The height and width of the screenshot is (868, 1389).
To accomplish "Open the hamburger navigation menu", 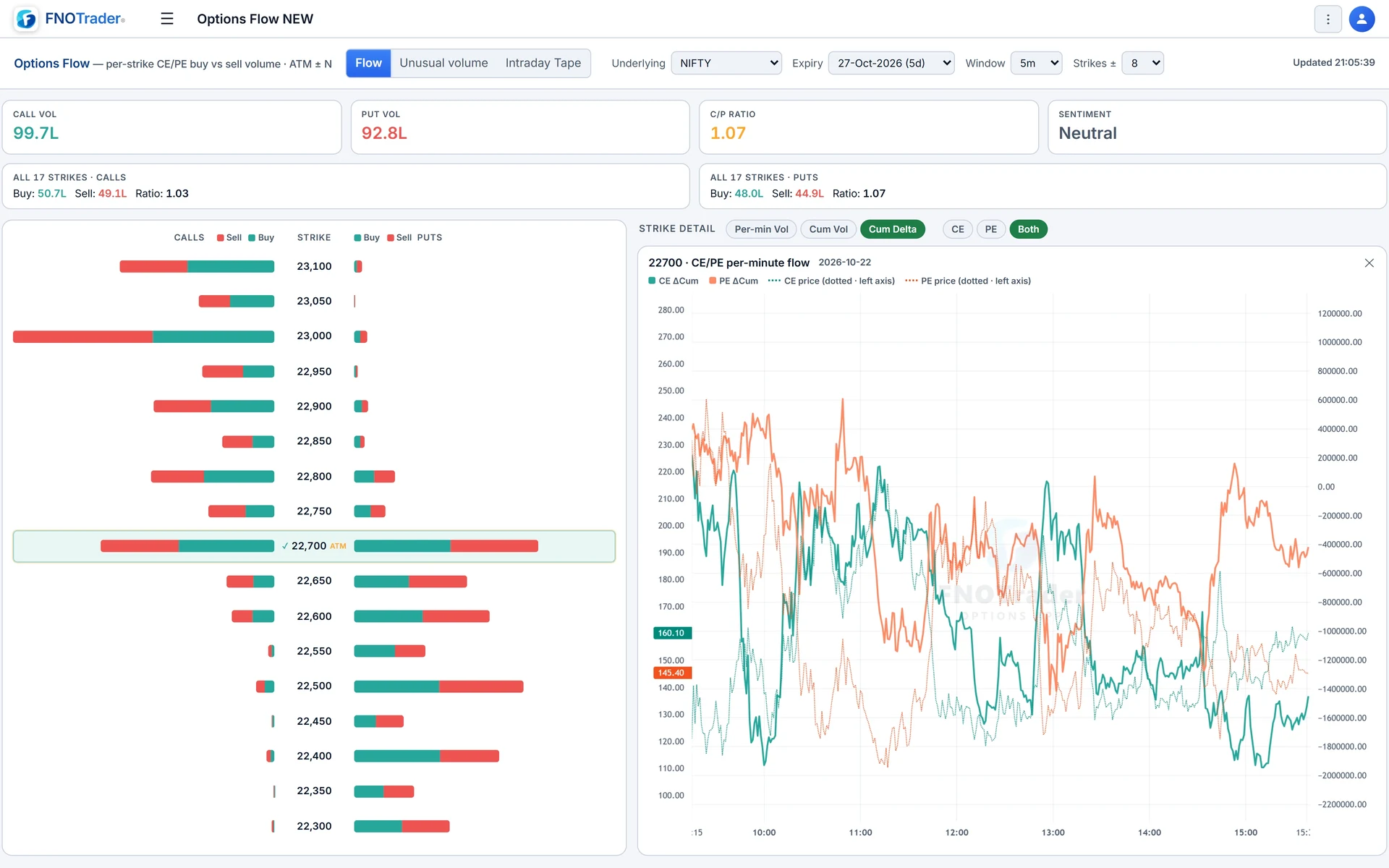I will 167,19.
